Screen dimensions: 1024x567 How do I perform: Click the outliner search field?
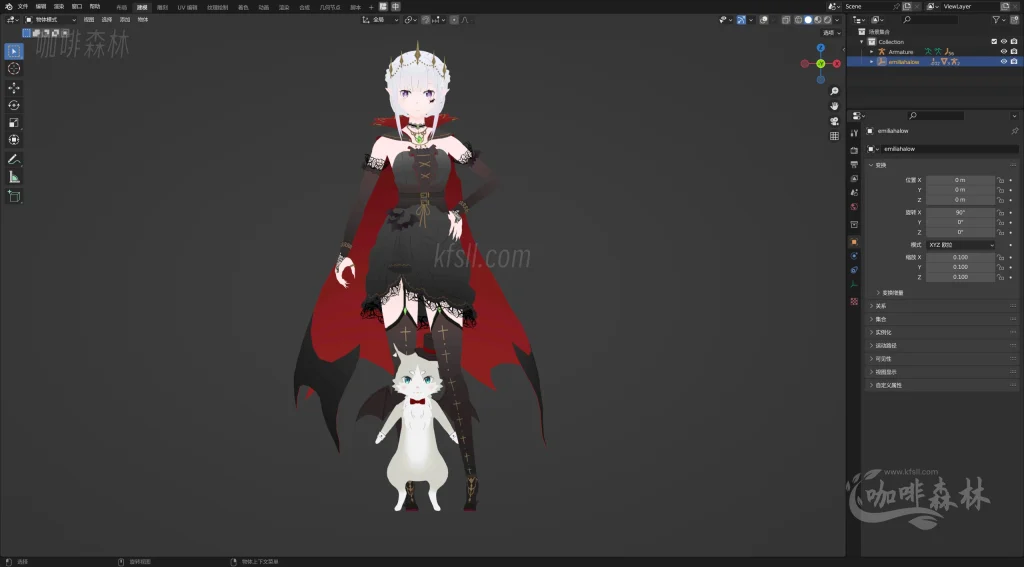[x=930, y=20]
